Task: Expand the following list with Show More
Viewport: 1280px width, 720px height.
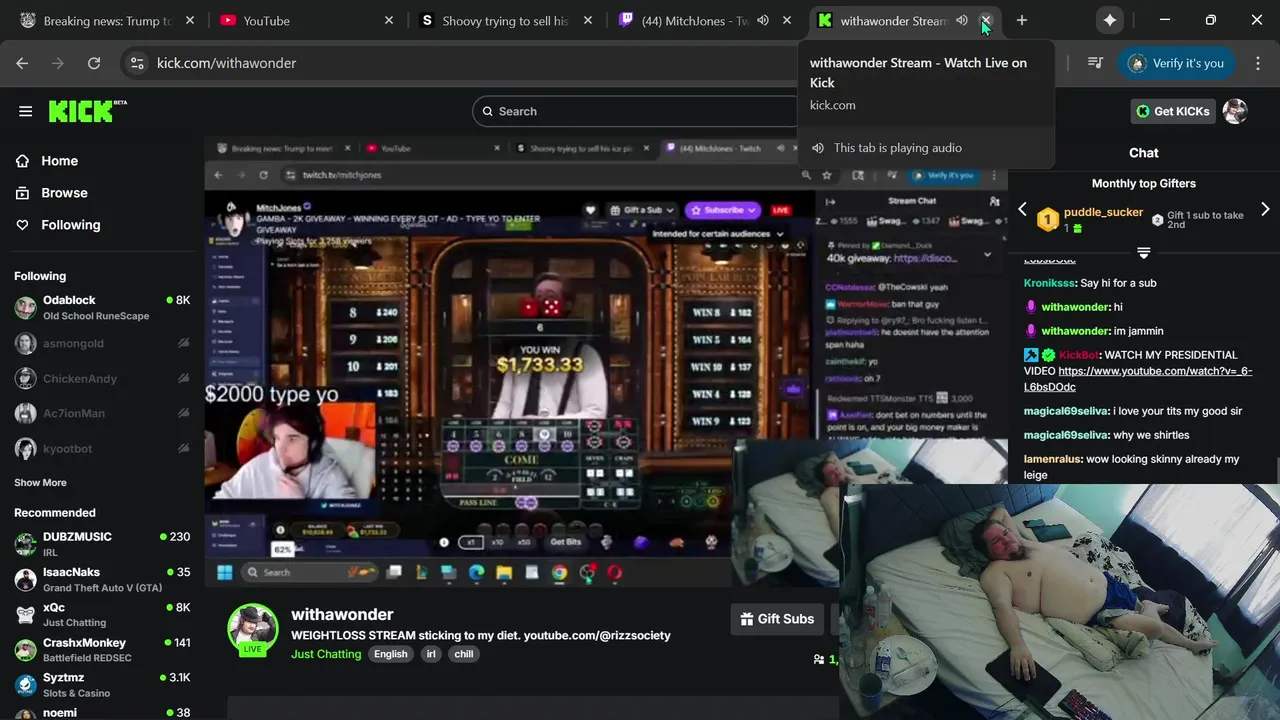Action: 40,483
